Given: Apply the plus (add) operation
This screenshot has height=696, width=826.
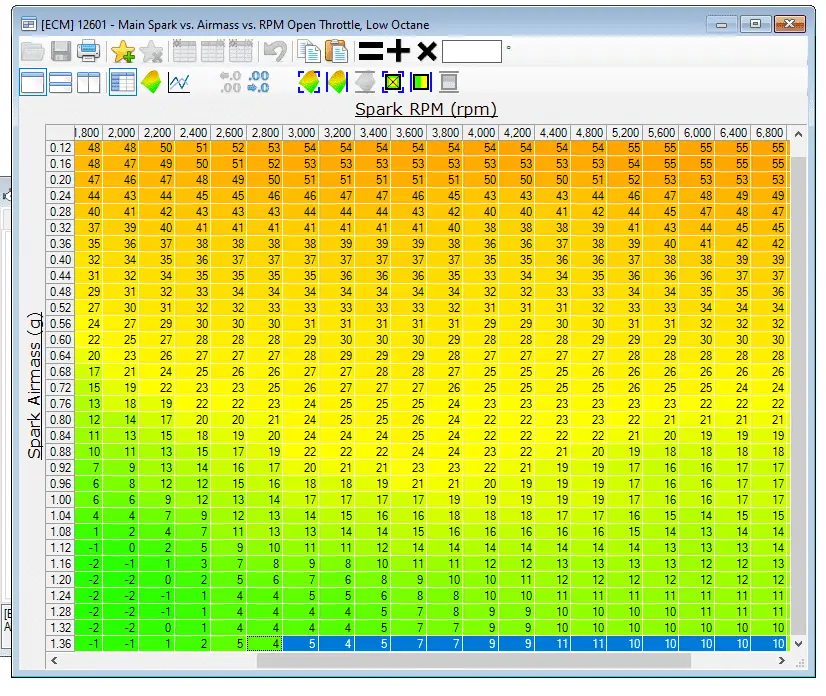Looking at the screenshot, I should coord(398,51).
